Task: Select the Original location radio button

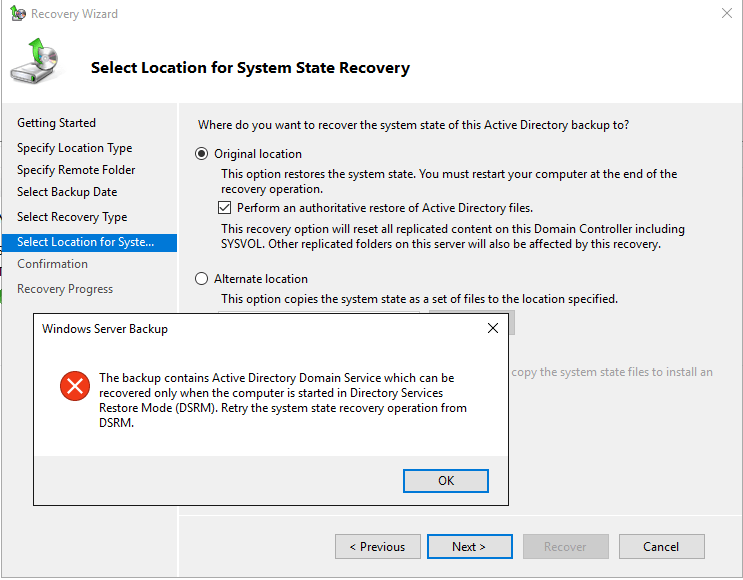Action: (203, 154)
